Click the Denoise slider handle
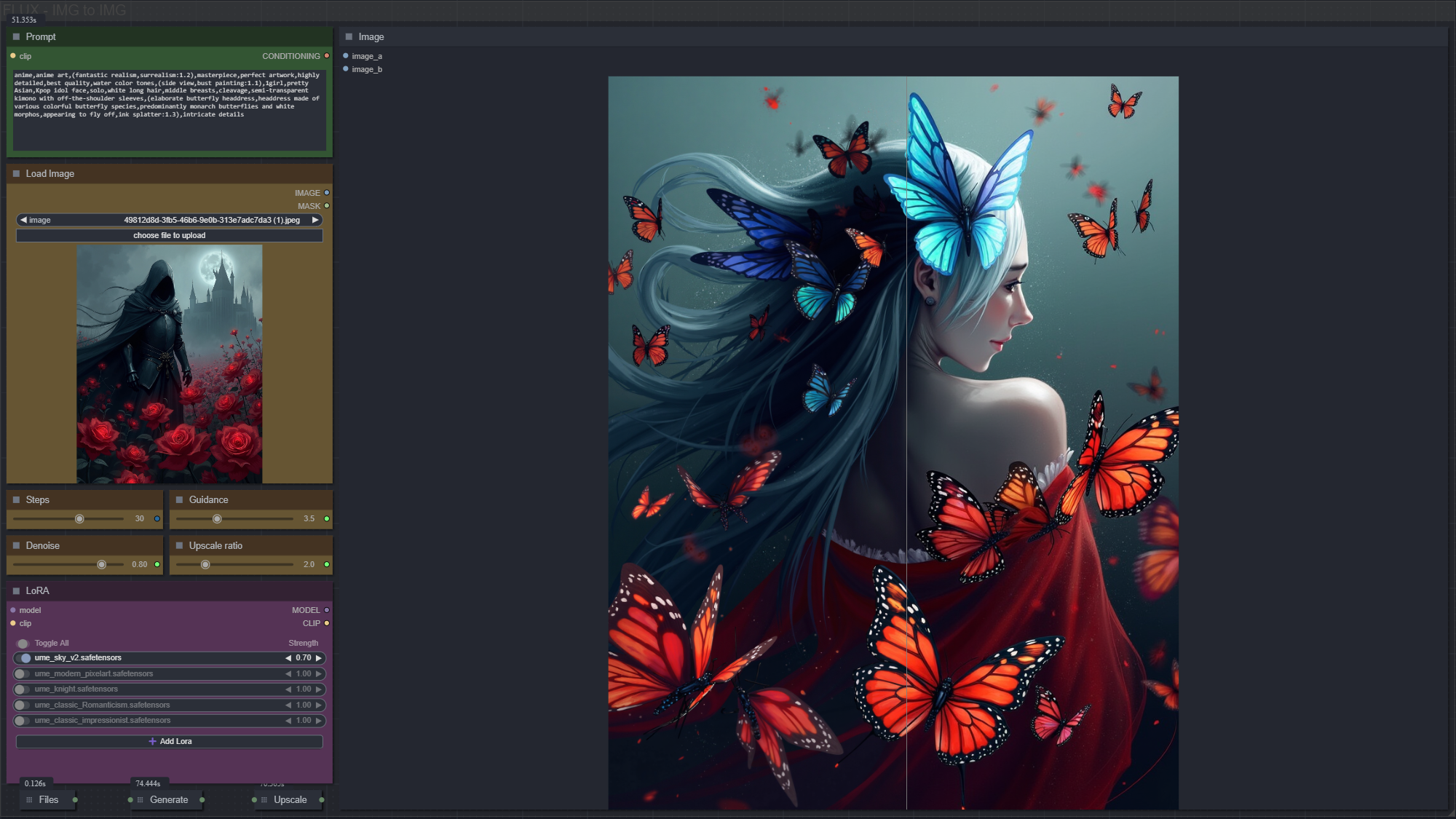 click(x=102, y=564)
